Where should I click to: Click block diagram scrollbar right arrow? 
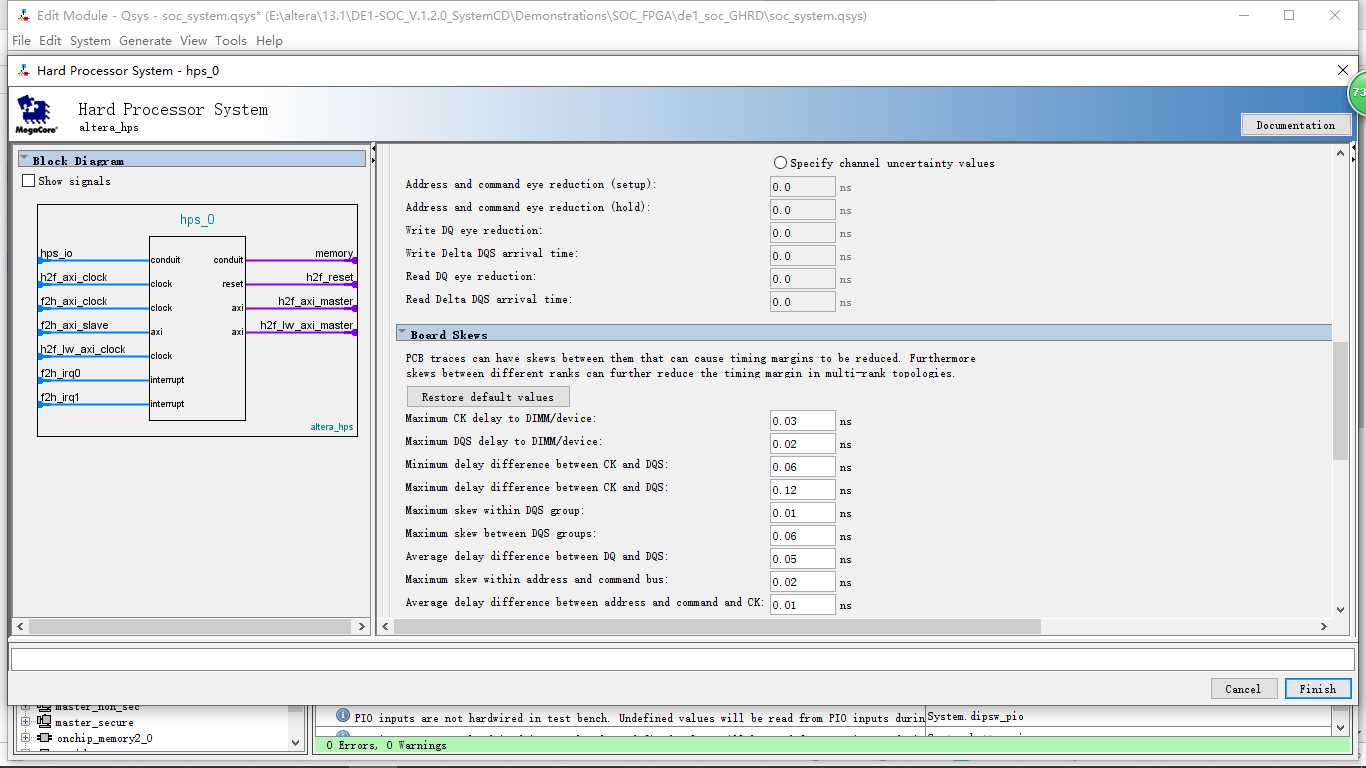[x=362, y=626]
